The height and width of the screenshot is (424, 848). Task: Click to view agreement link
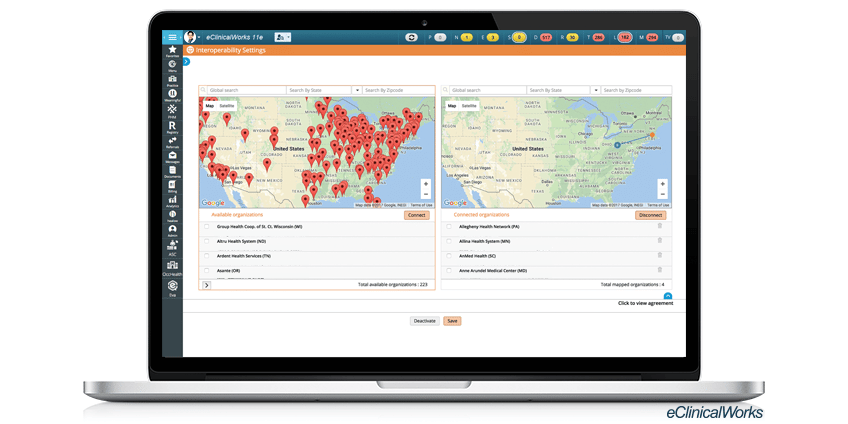coord(646,303)
